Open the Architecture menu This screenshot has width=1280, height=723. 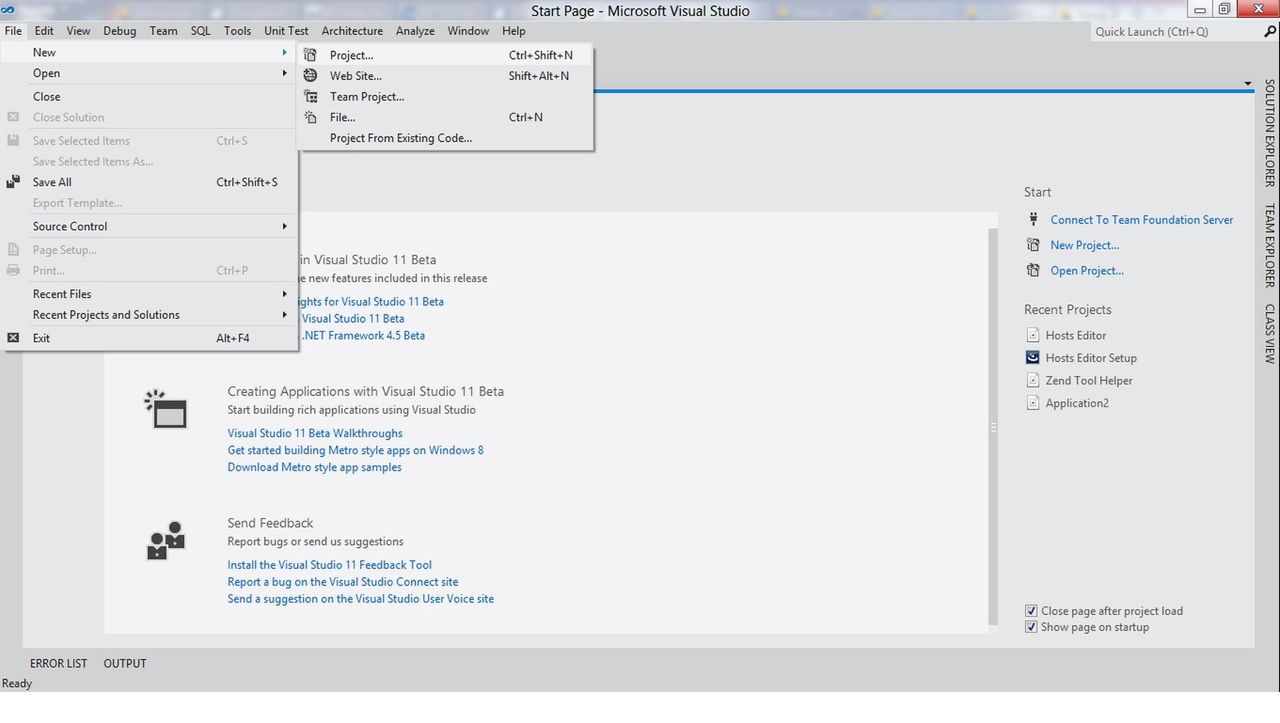(x=352, y=31)
